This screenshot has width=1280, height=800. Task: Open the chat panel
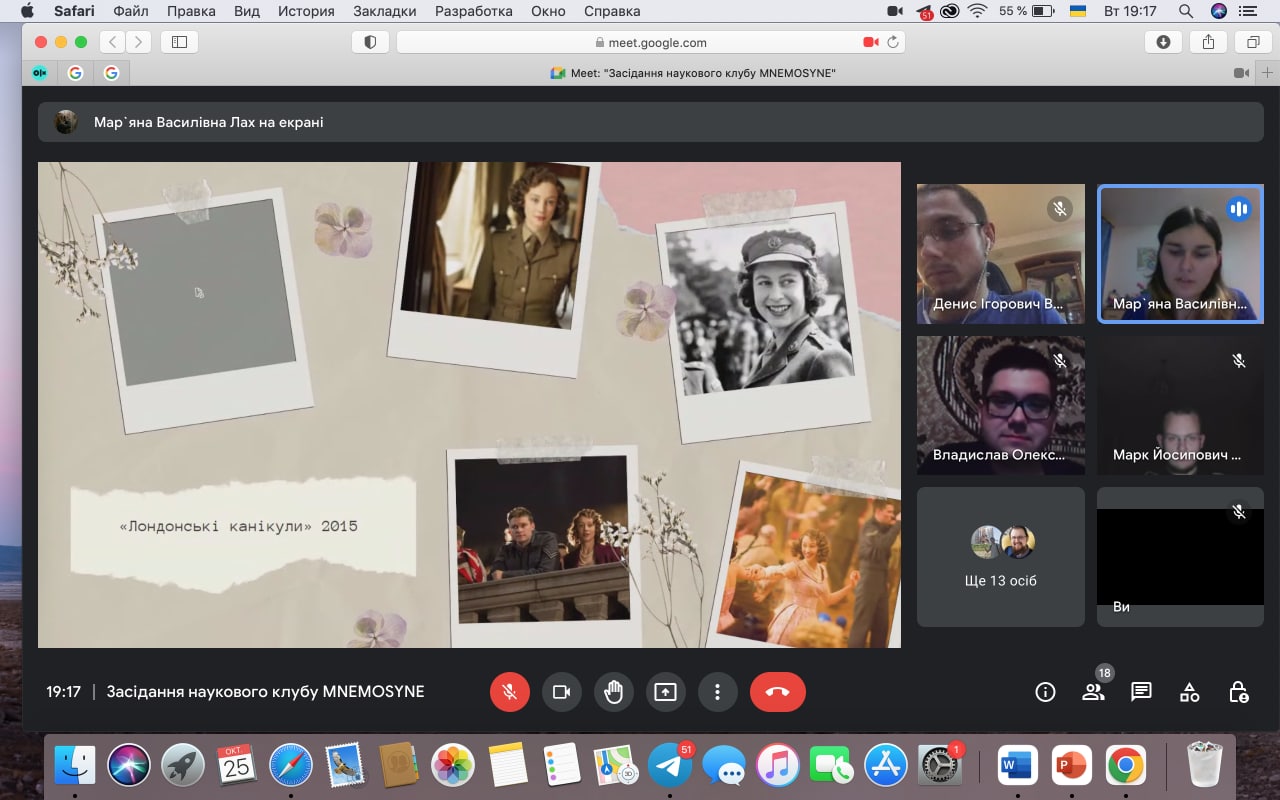[x=1141, y=692]
